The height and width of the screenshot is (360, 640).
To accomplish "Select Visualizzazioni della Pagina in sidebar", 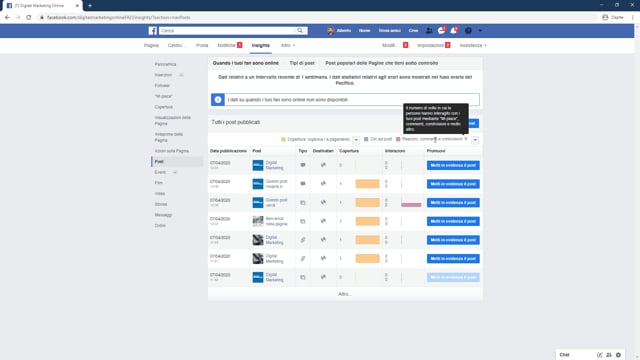I will [x=173, y=120].
